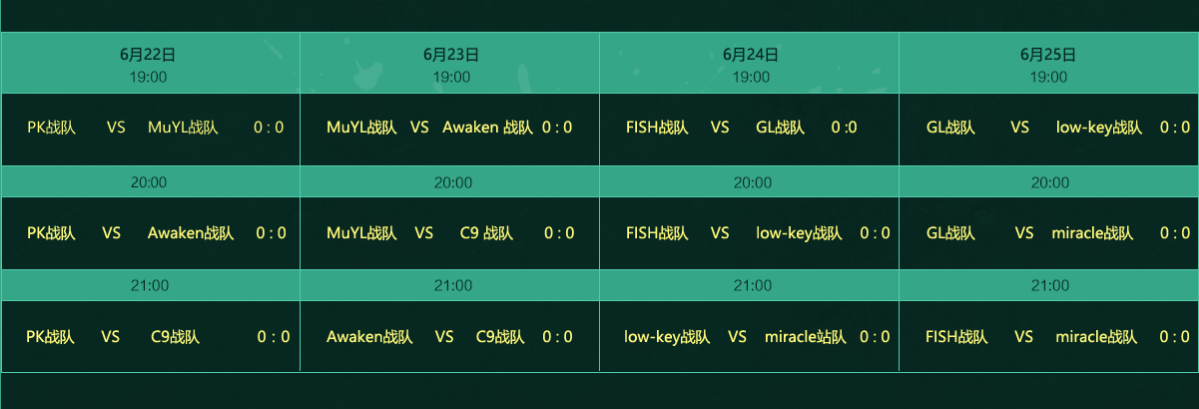Open GL战队 VS low-key战队 match
Image resolution: width=1199 pixels, height=409 pixels.
coord(1049,129)
